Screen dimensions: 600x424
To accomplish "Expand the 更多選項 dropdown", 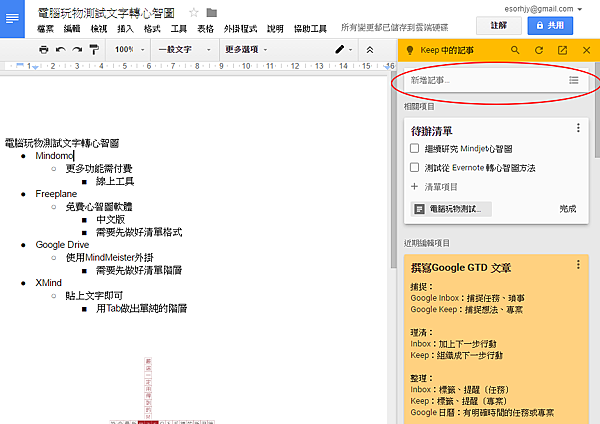I will click(246, 49).
